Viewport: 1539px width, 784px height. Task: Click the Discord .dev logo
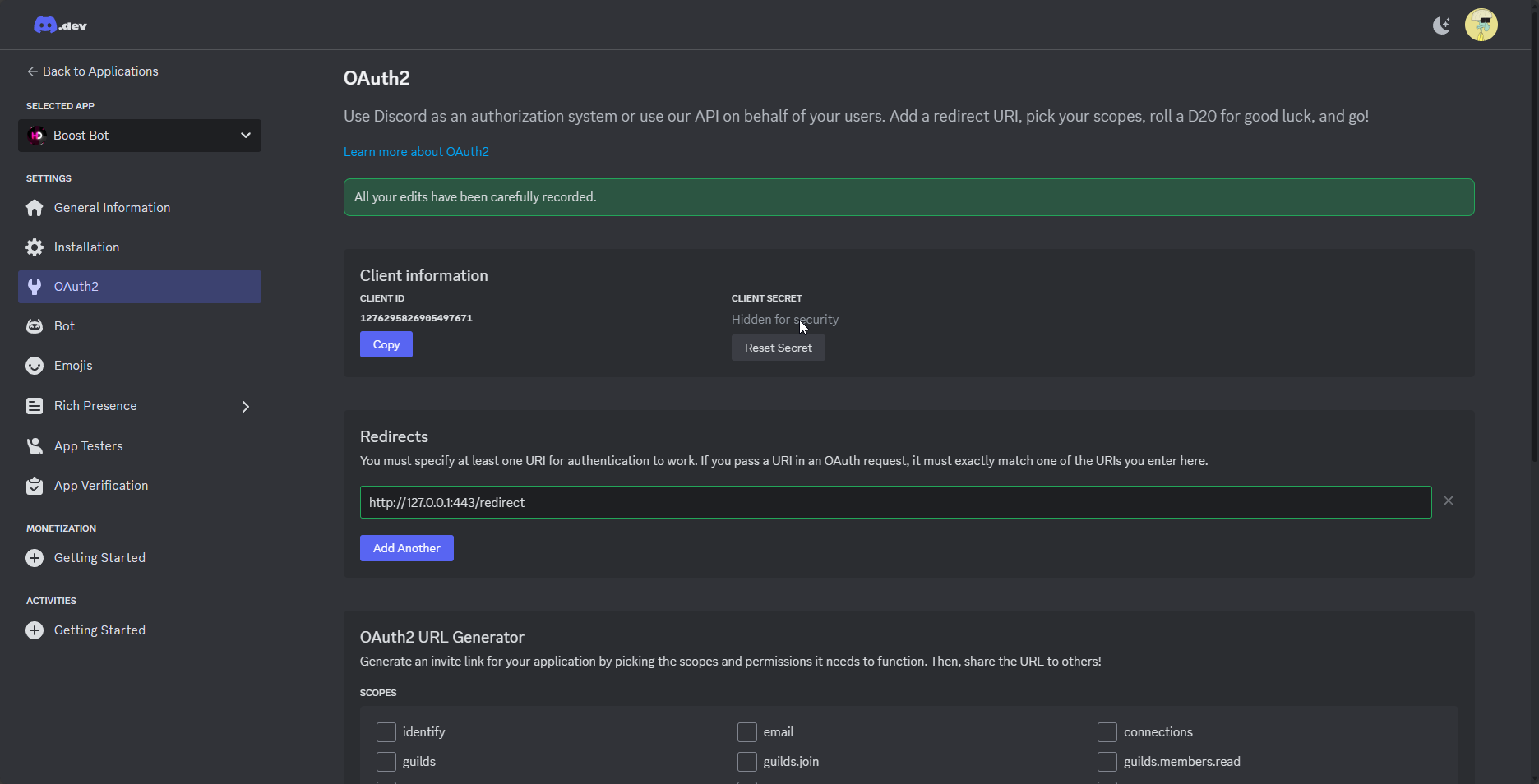click(x=60, y=25)
